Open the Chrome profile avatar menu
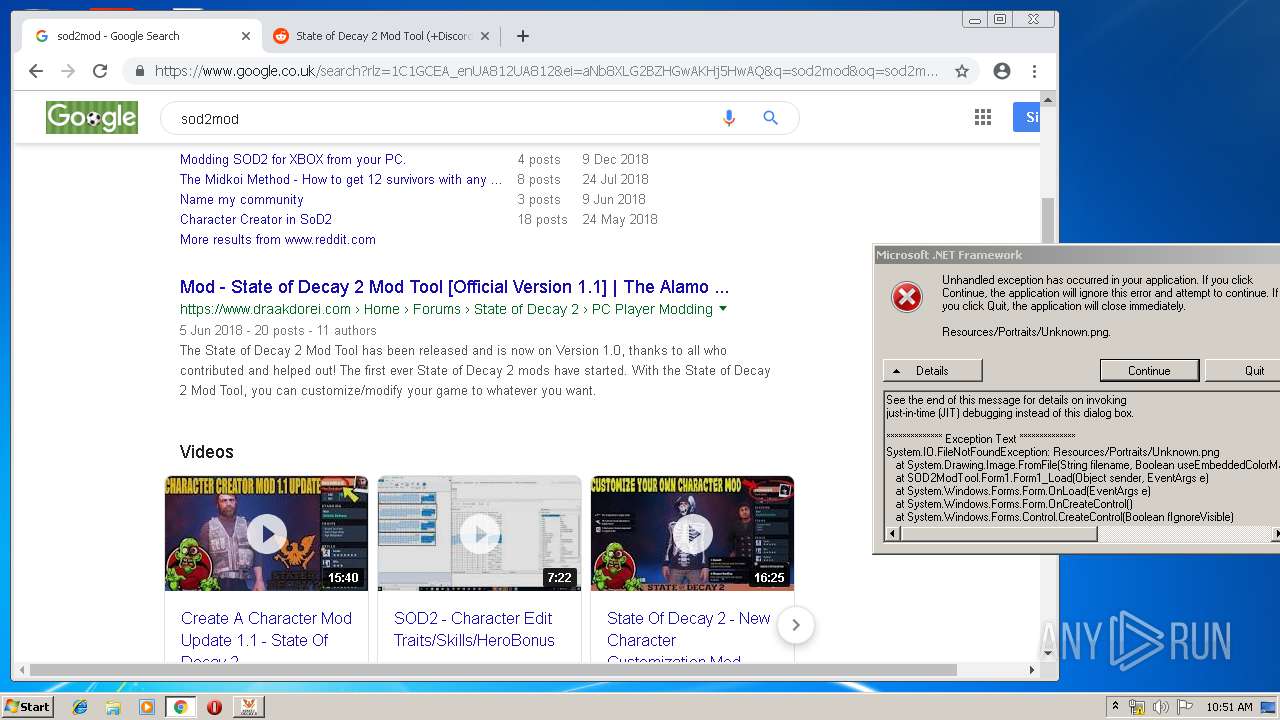 [1002, 71]
